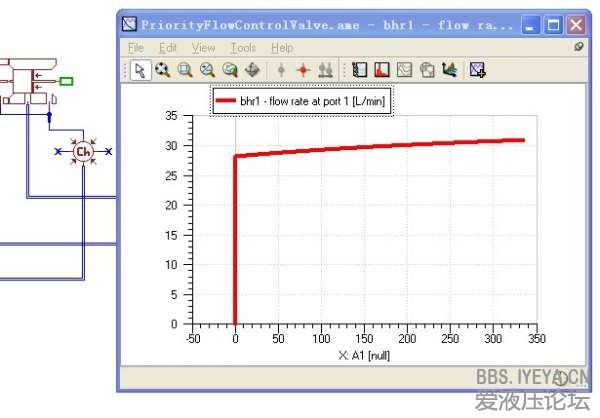
Task: Select the green rectangle port on valve
Action: [66, 81]
